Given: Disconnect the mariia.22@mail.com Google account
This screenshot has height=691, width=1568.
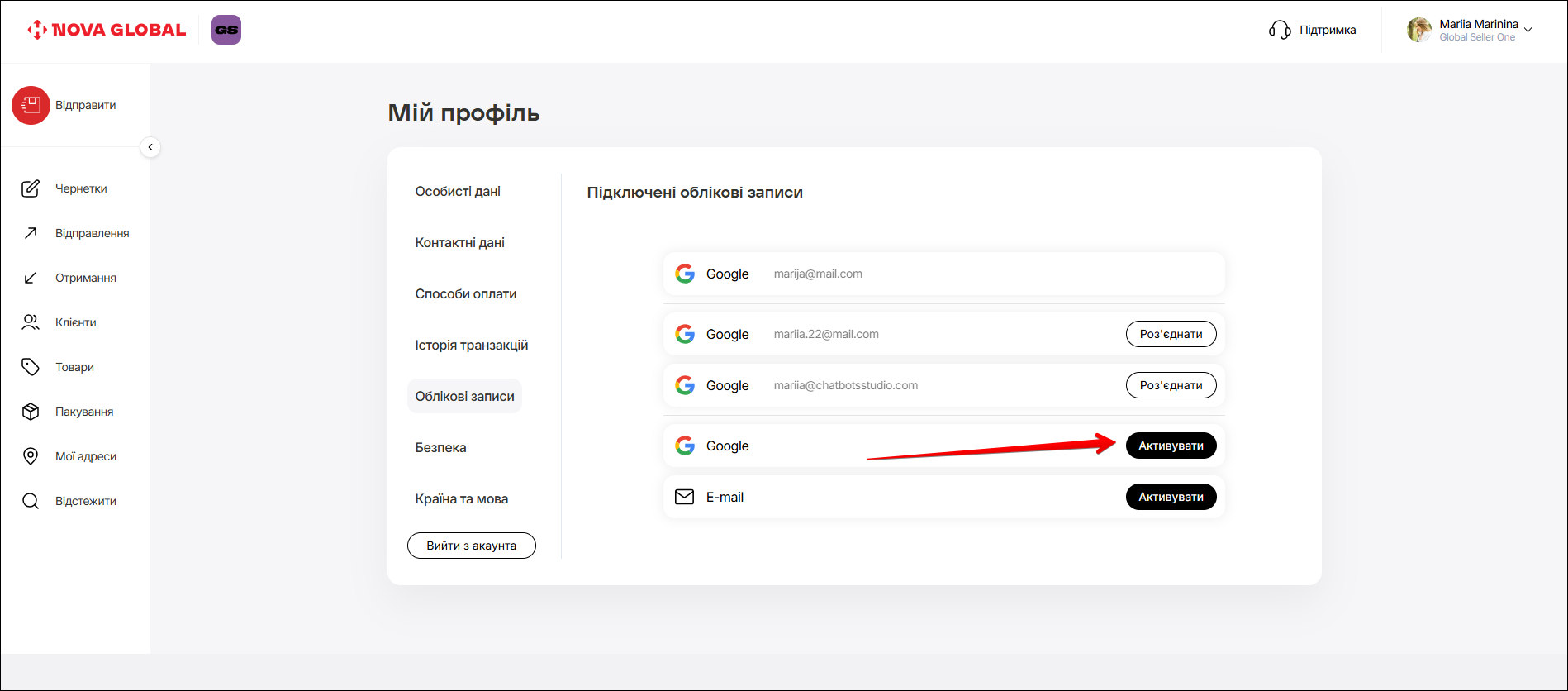Looking at the screenshot, I should coord(1171,334).
